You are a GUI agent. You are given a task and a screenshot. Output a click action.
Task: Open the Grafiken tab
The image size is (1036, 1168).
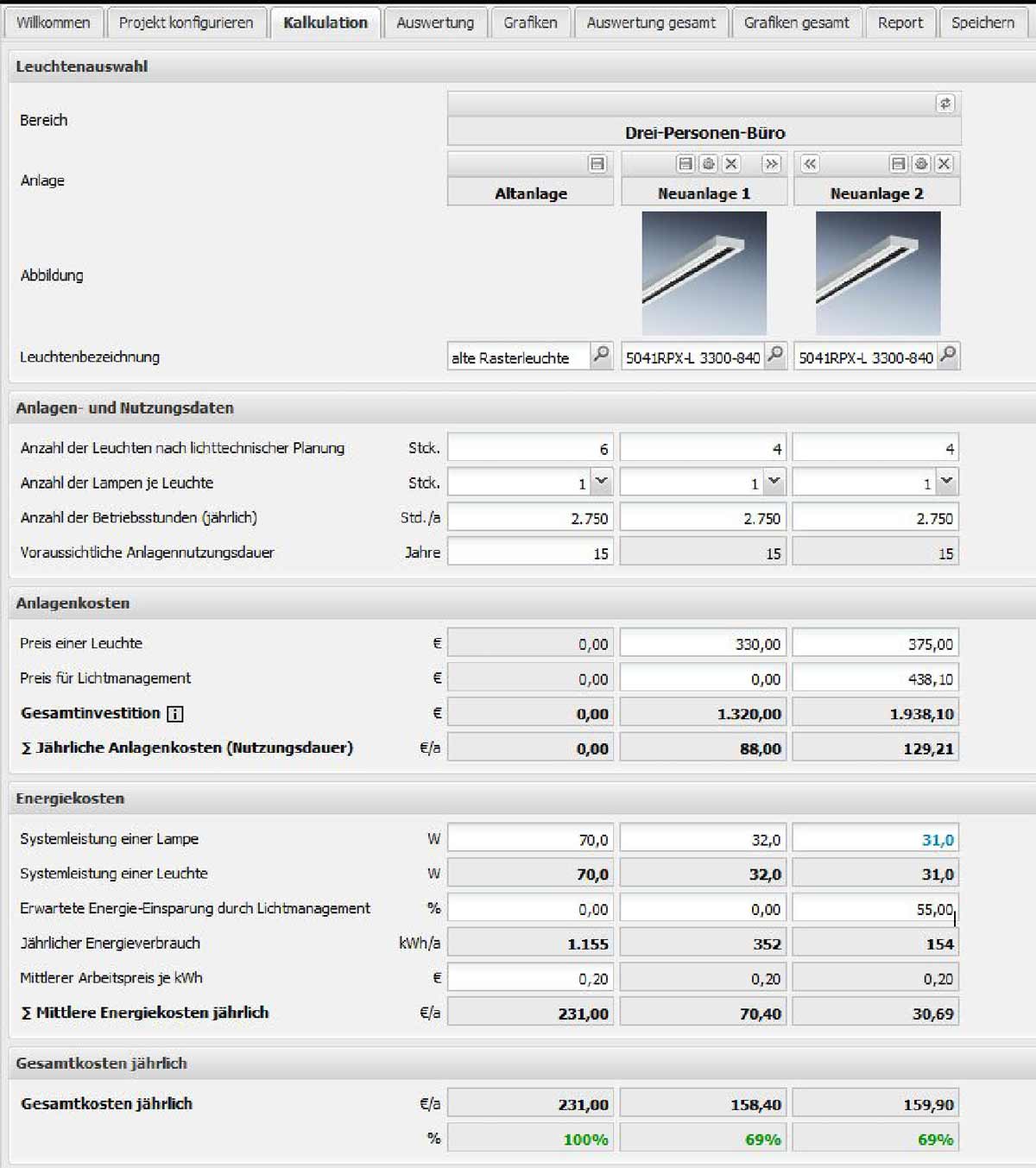pos(530,22)
